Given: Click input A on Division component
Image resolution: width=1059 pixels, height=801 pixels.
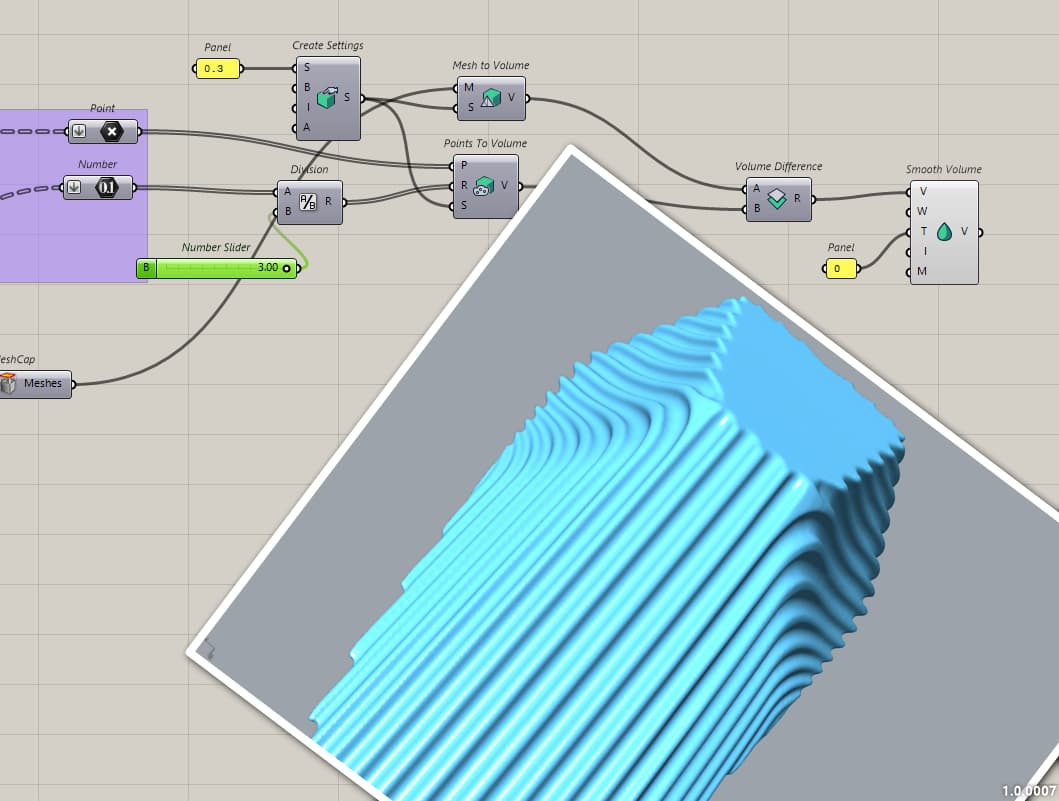Looking at the screenshot, I should 288,192.
